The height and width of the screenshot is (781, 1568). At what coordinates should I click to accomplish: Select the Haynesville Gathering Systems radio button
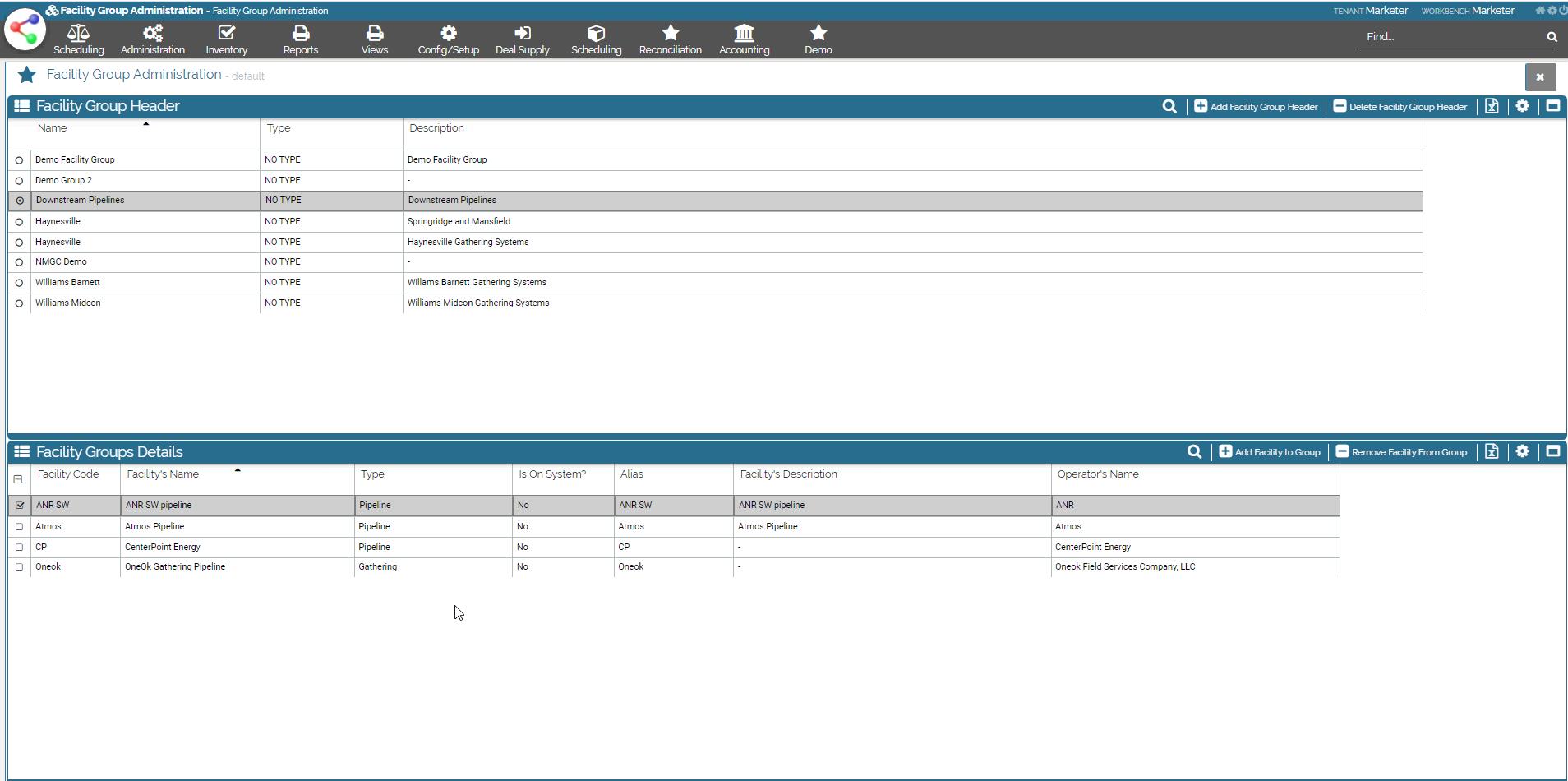[19, 243]
